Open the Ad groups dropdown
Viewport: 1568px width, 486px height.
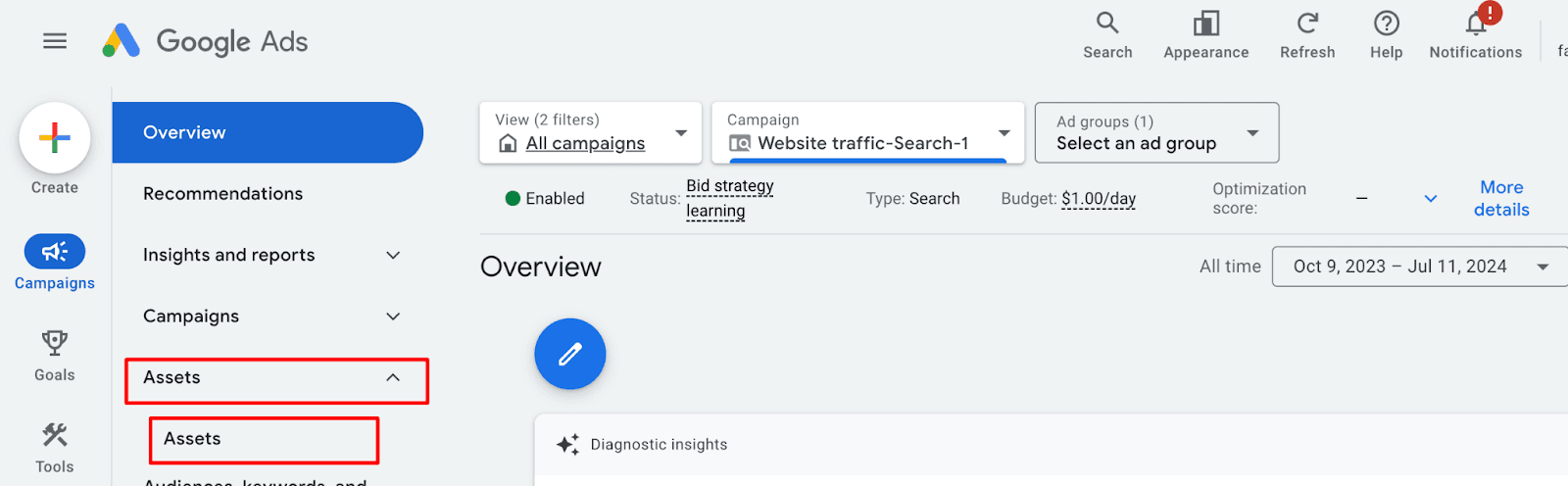1156,132
